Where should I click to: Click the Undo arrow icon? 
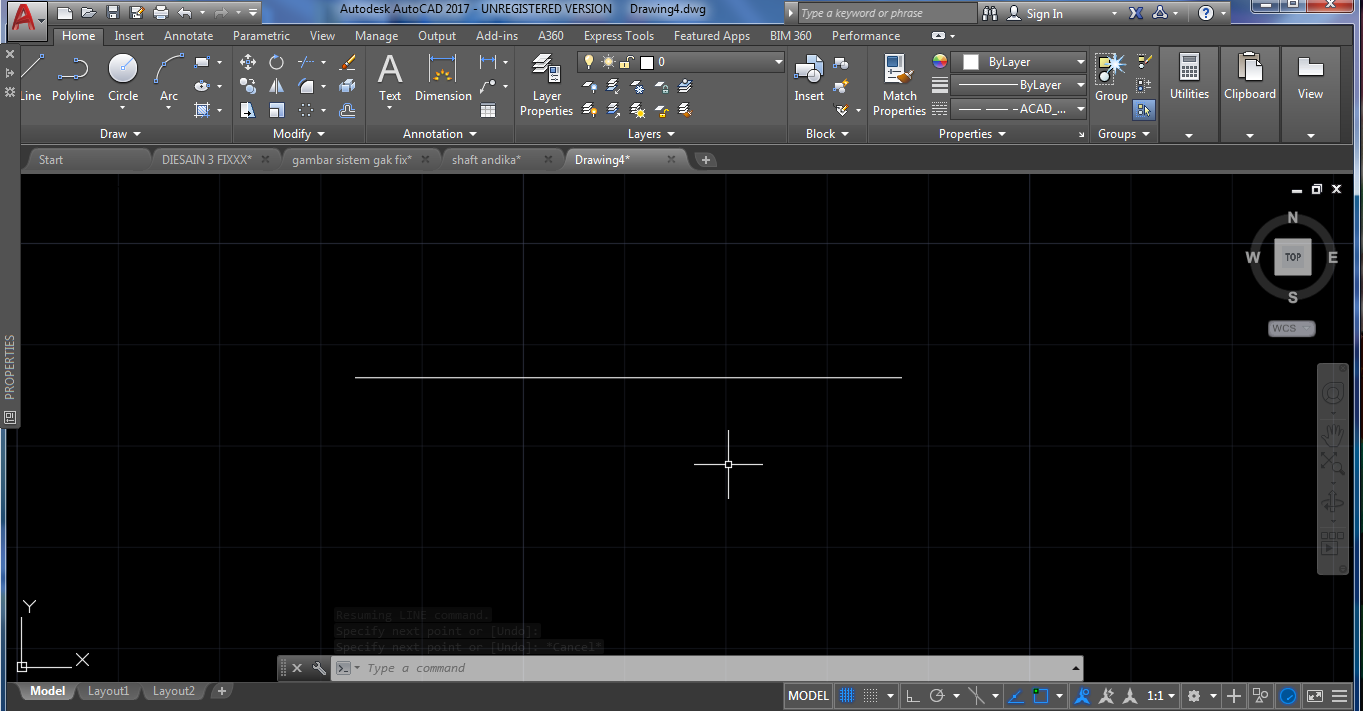click(x=184, y=13)
